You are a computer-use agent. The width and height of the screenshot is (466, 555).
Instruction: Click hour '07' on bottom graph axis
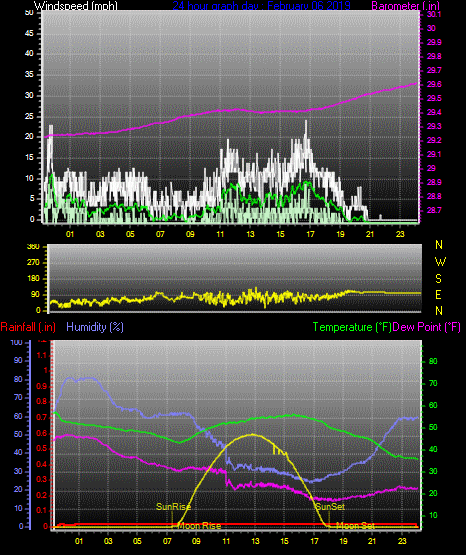pos(167,541)
